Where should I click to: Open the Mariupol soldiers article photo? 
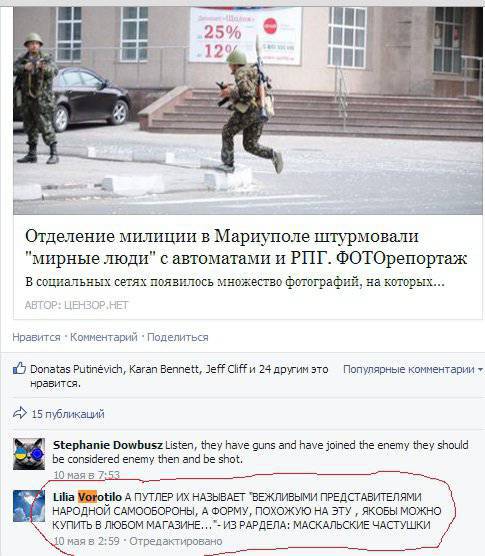coord(248,111)
